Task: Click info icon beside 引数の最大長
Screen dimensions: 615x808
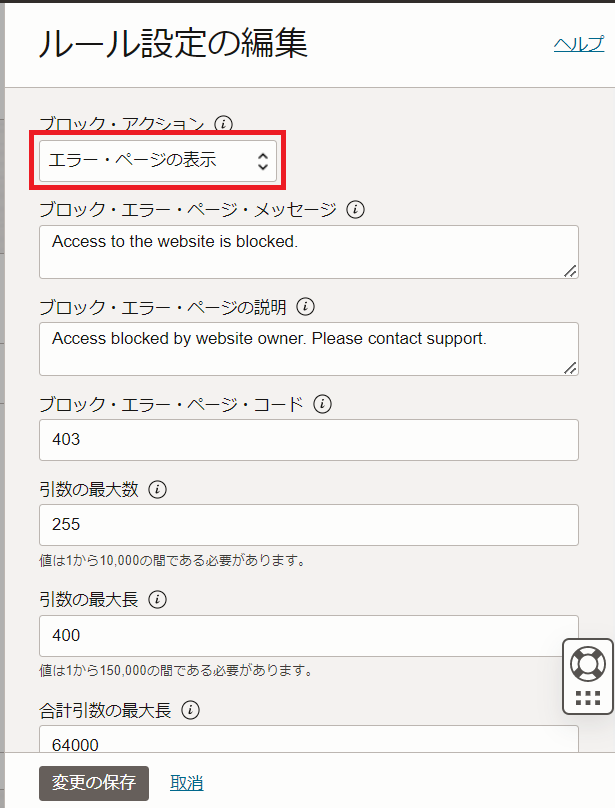Action: point(158,600)
